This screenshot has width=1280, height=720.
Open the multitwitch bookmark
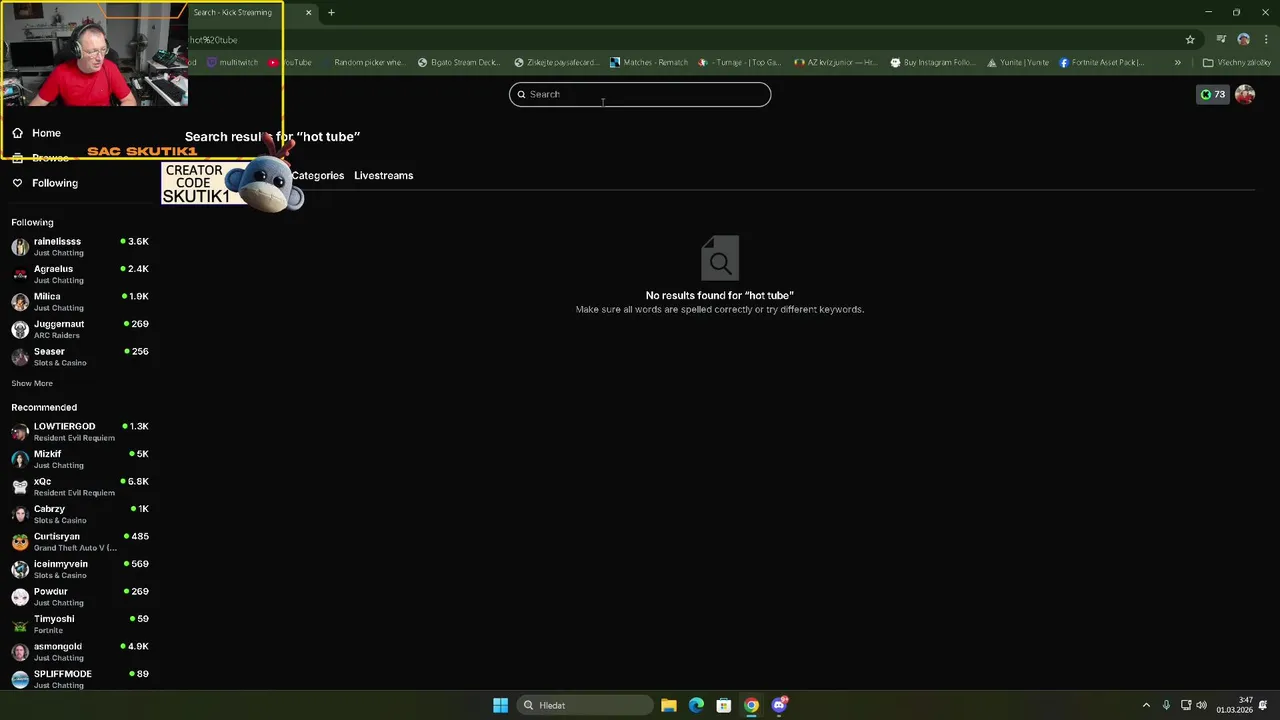(x=232, y=62)
